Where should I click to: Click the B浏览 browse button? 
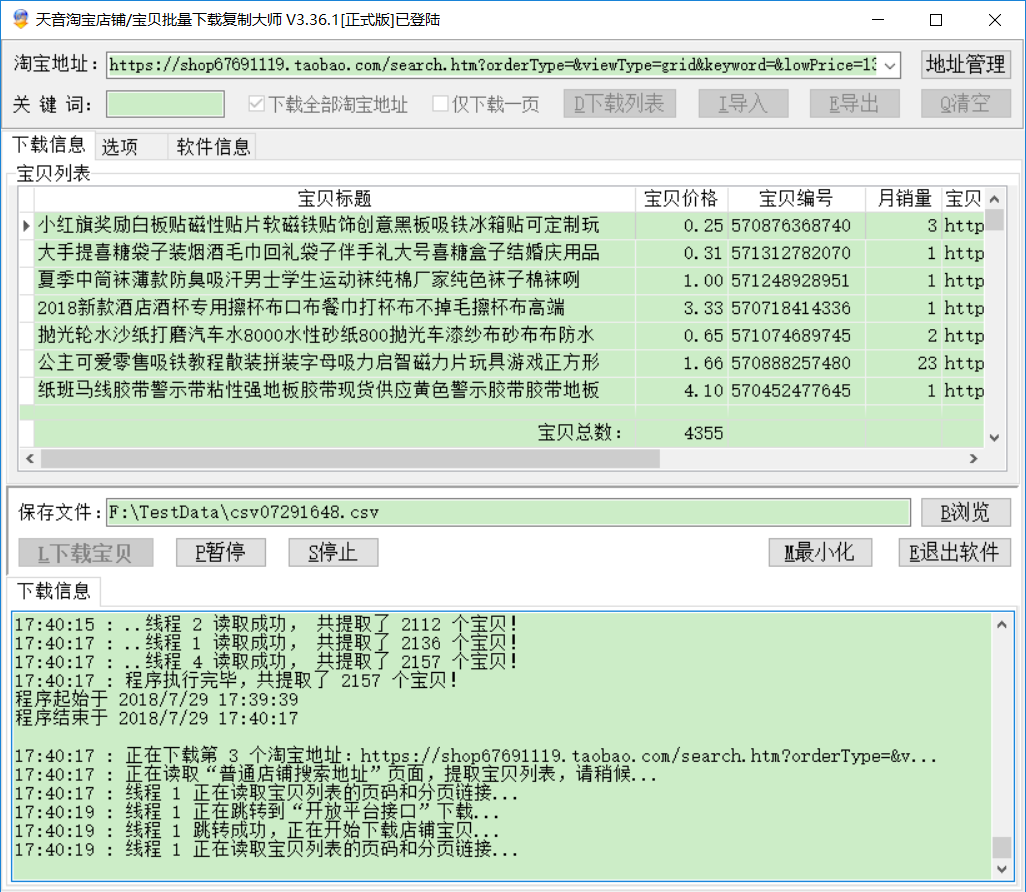[x=965, y=513]
